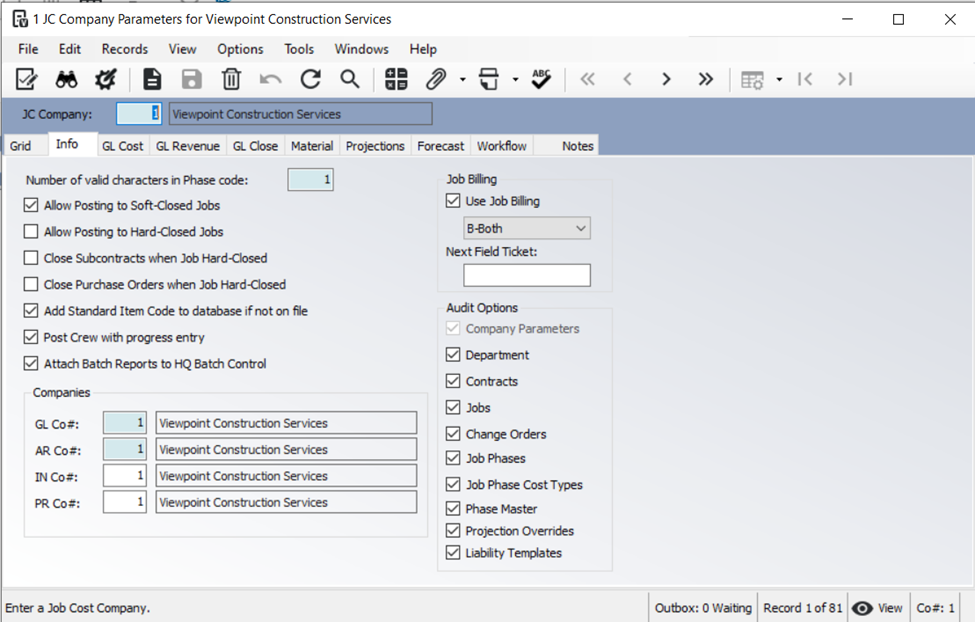Toggle Liability Templates checkbox
The height and width of the screenshot is (622, 975).
(x=453, y=552)
